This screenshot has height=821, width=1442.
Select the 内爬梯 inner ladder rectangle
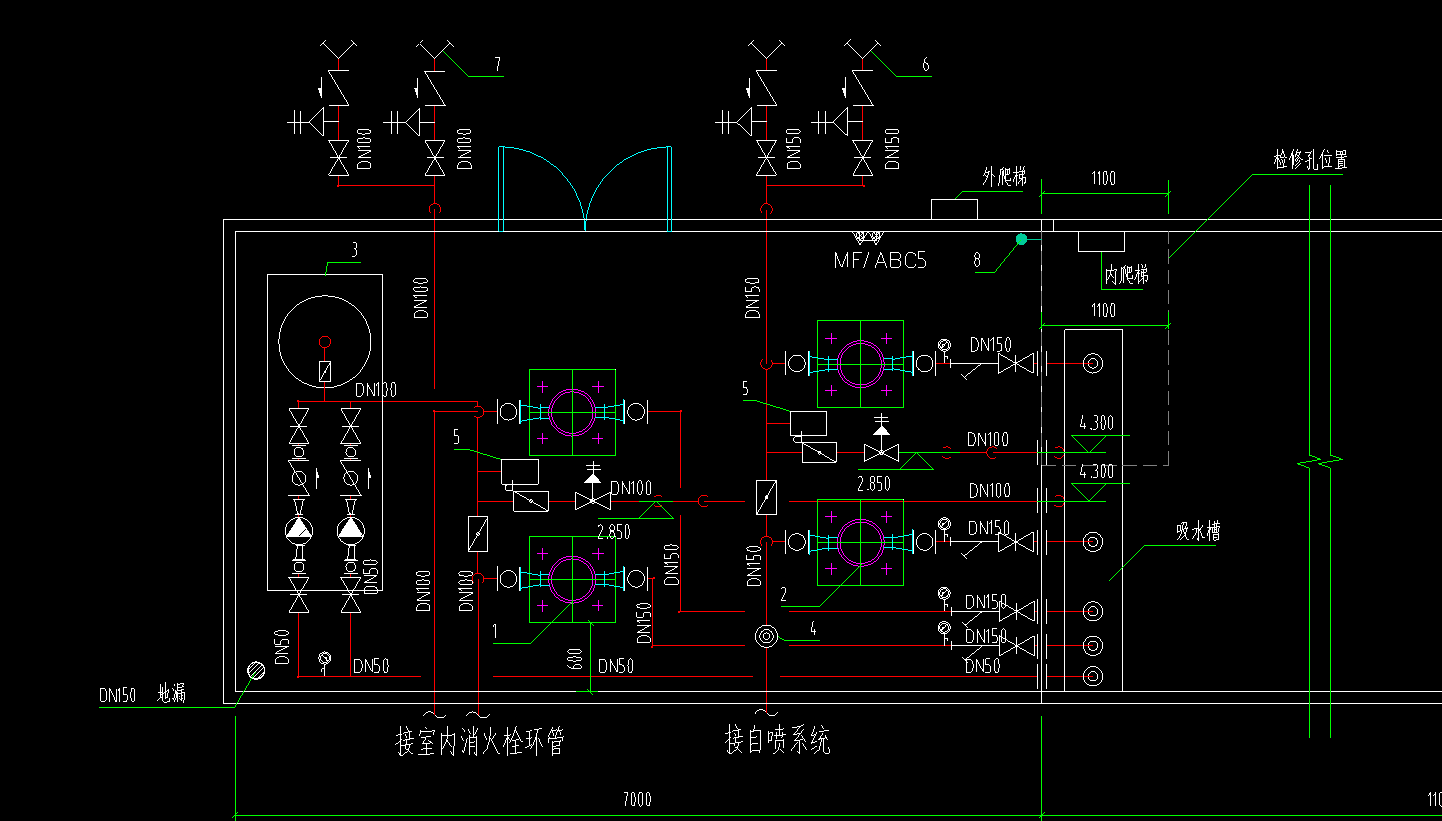click(1101, 241)
